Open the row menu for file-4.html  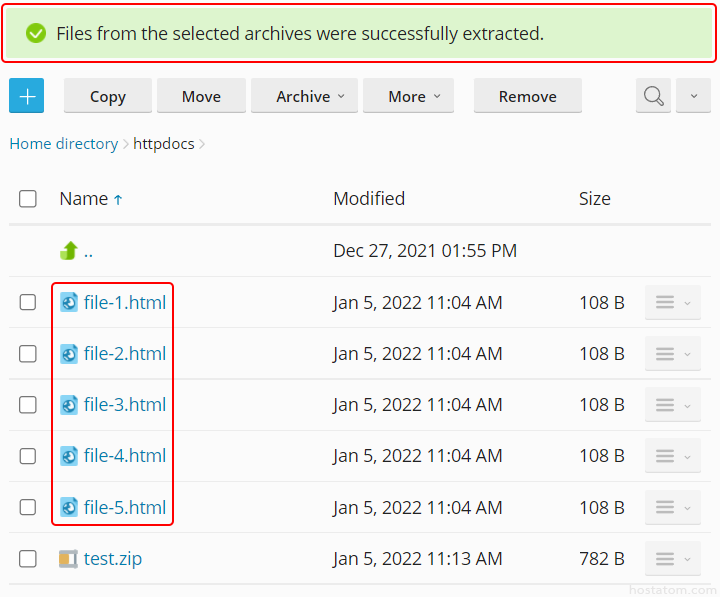(x=672, y=456)
